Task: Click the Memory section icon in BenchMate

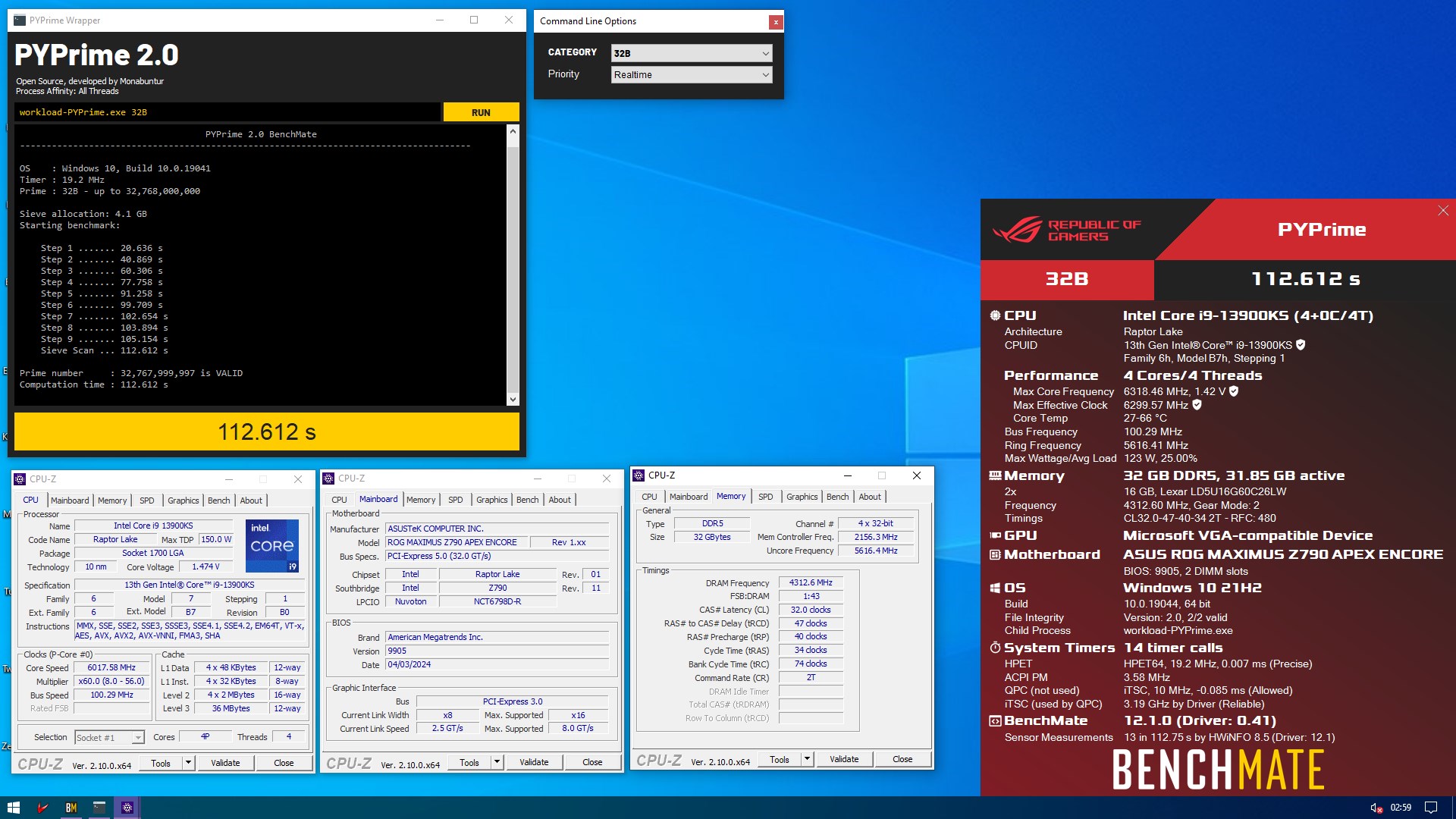Action: tap(995, 475)
